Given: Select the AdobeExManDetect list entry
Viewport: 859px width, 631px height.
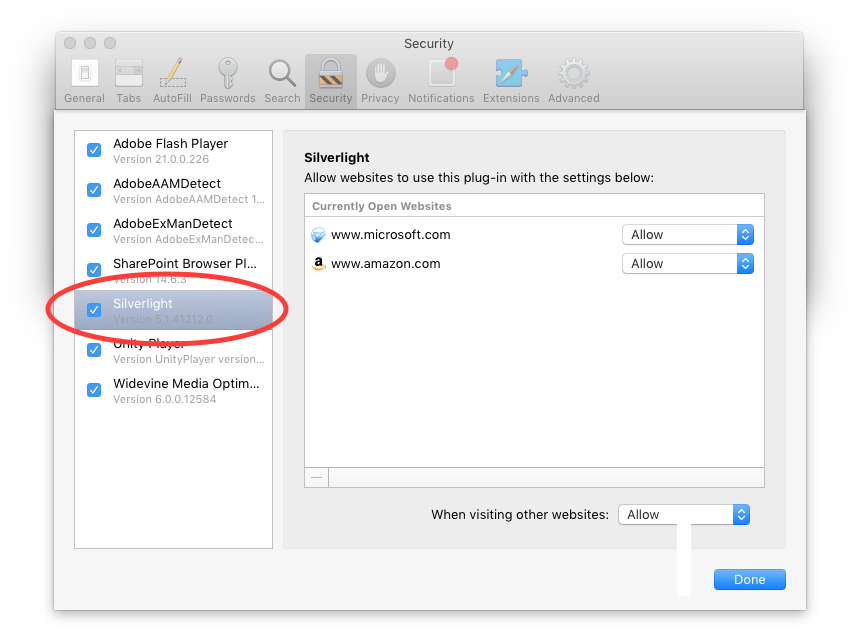Looking at the screenshot, I should [174, 231].
